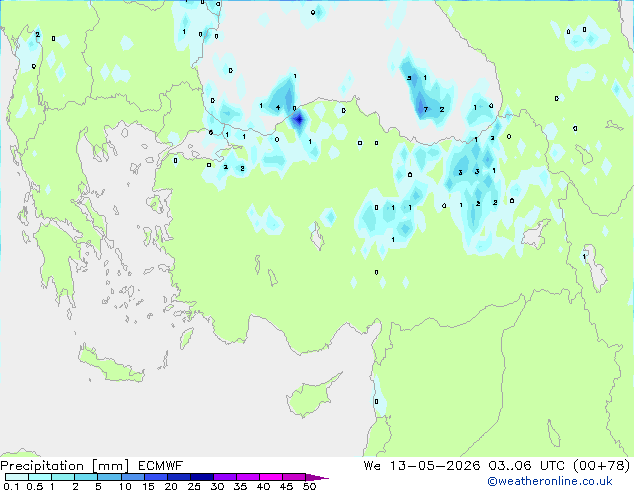The height and width of the screenshot is (490, 634).
Task: Click the "0.5" legend tick label
Action: [34, 486]
